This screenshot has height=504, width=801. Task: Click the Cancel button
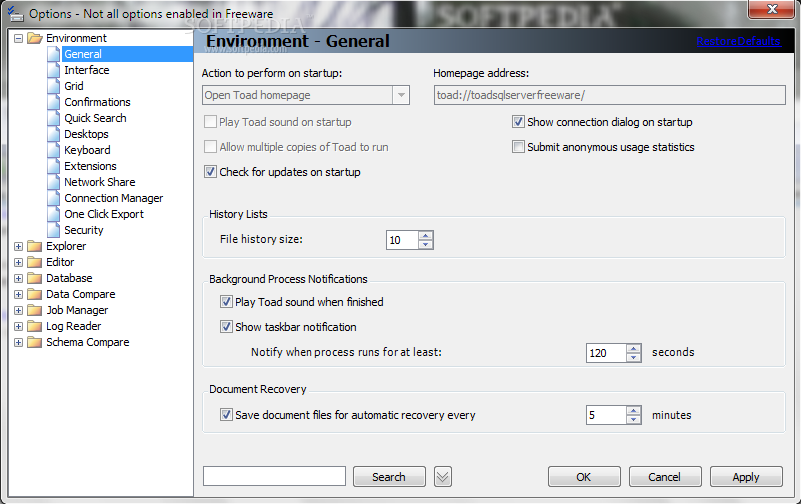point(665,476)
